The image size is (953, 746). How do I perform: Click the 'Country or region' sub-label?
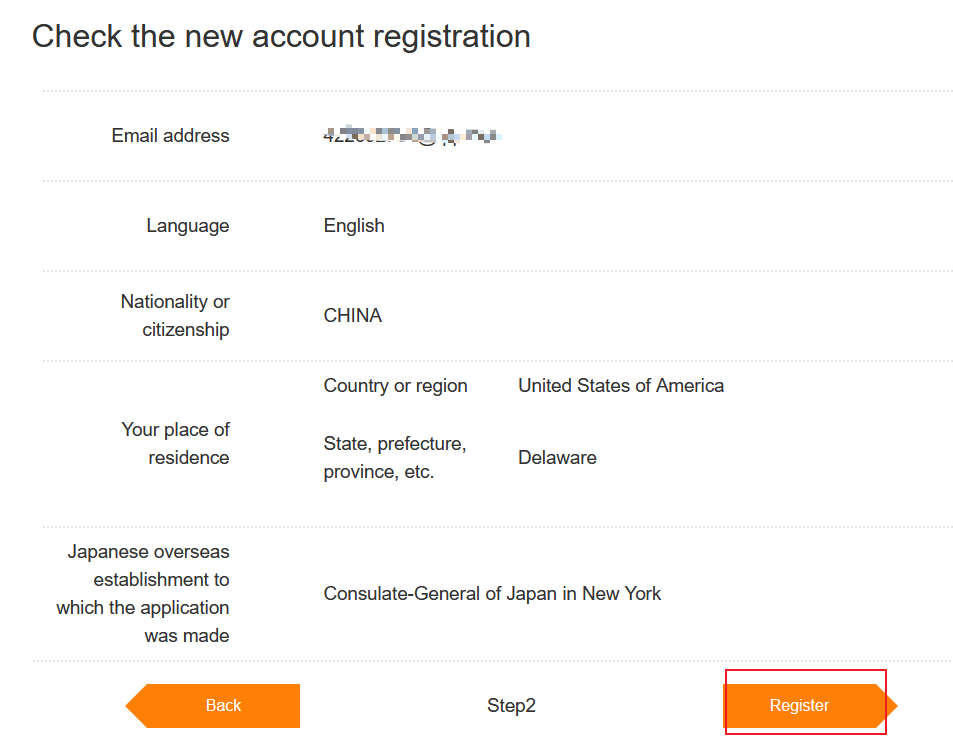point(395,386)
